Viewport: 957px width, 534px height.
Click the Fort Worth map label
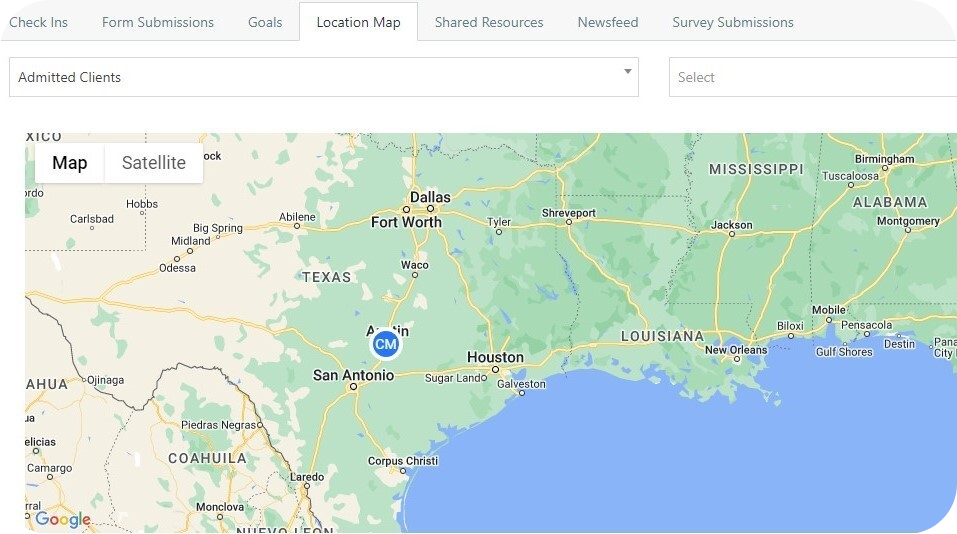coord(406,222)
